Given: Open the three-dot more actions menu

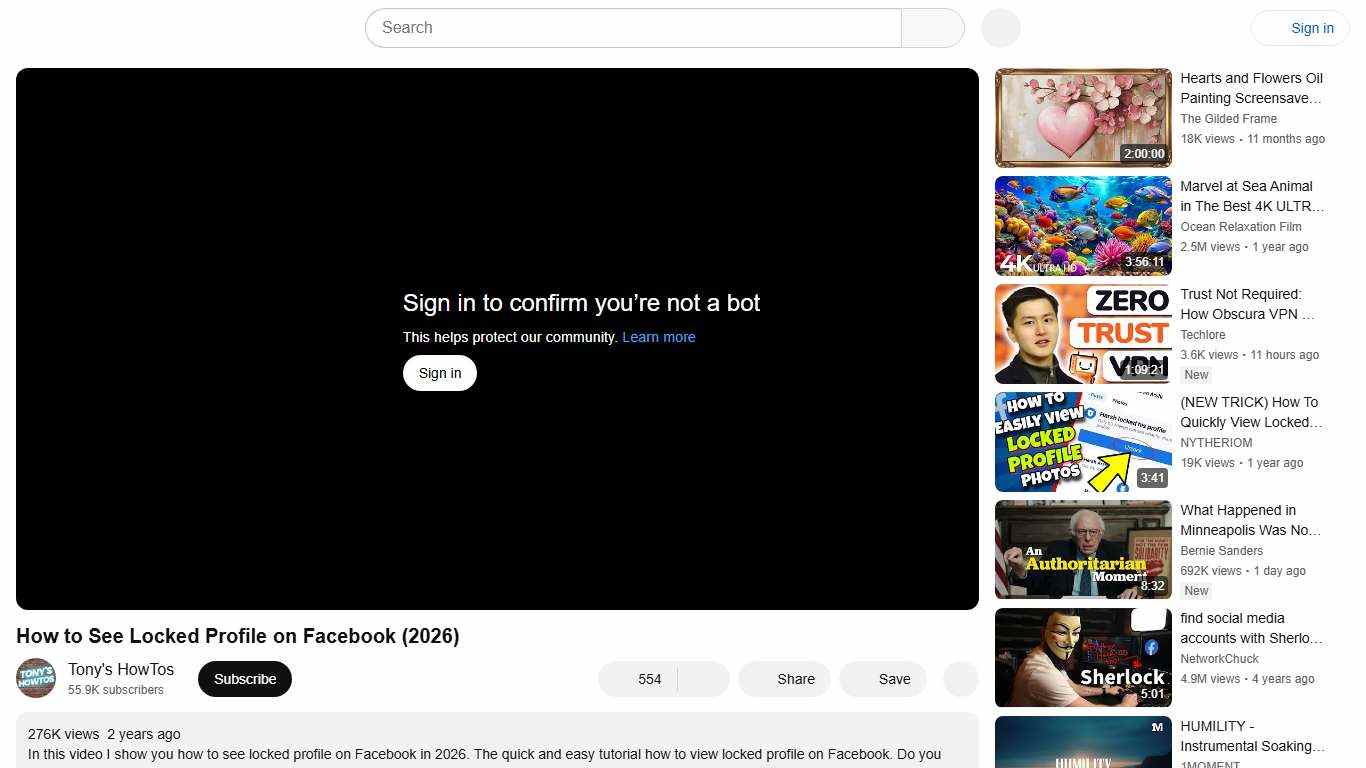Looking at the screenshot, I should tap(959, 679).
